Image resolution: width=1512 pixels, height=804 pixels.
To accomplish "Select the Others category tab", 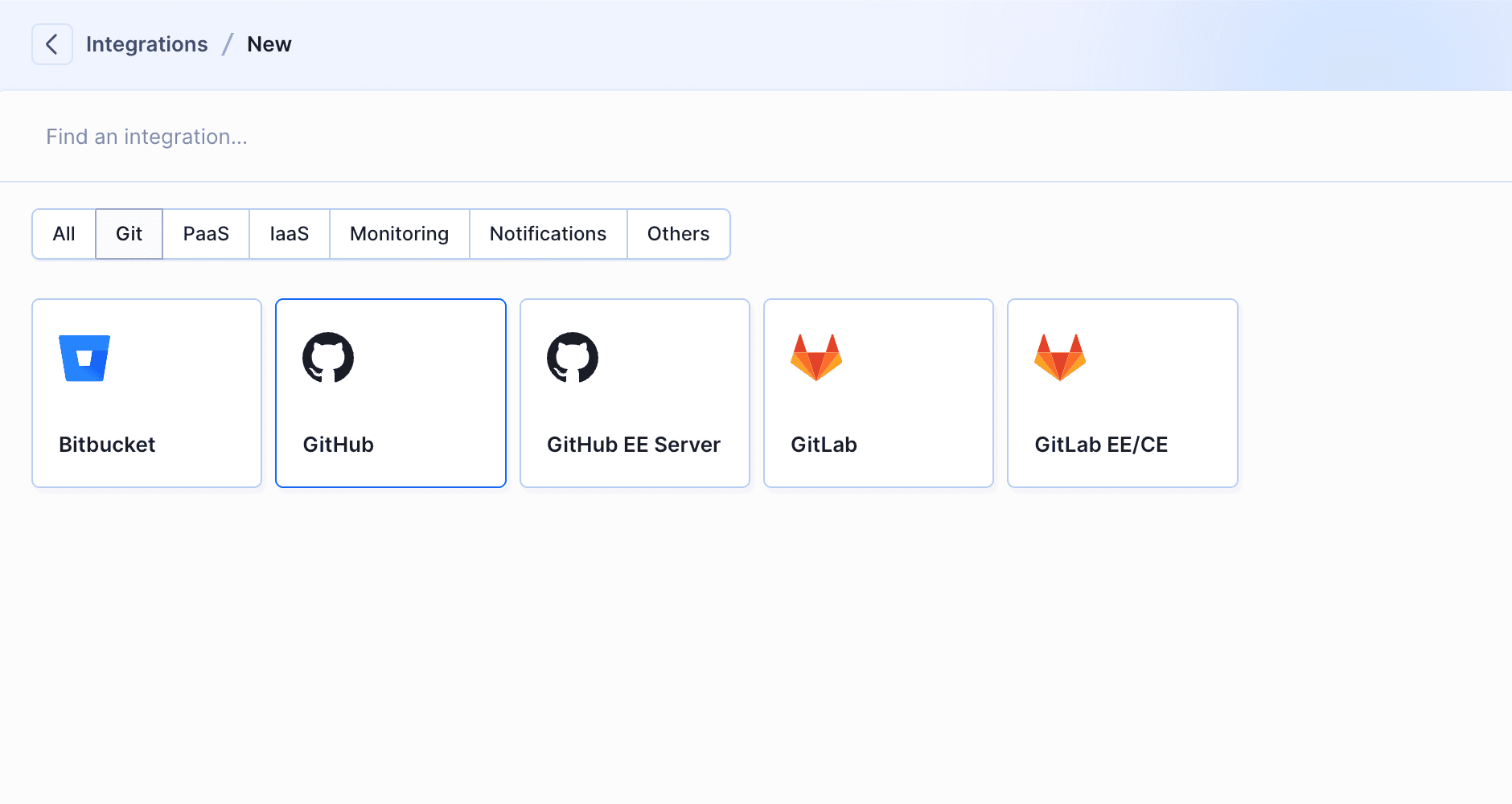I will [678, 234].
